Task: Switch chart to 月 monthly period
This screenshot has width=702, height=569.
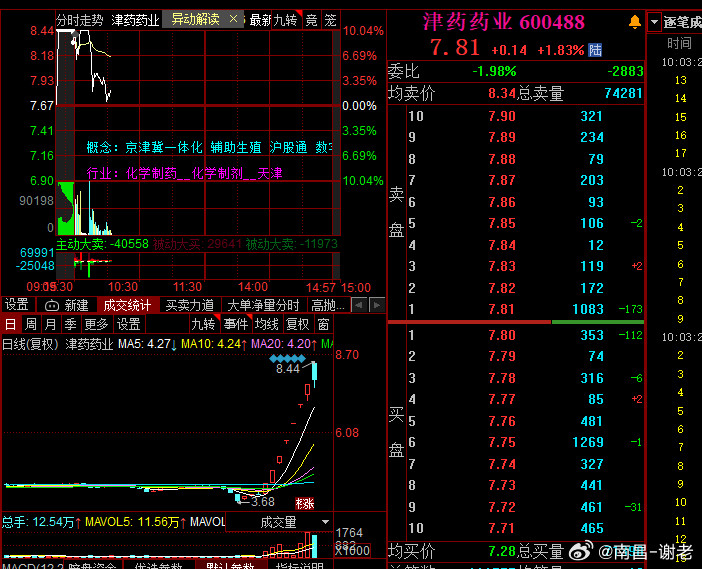Action: (51, 324)
